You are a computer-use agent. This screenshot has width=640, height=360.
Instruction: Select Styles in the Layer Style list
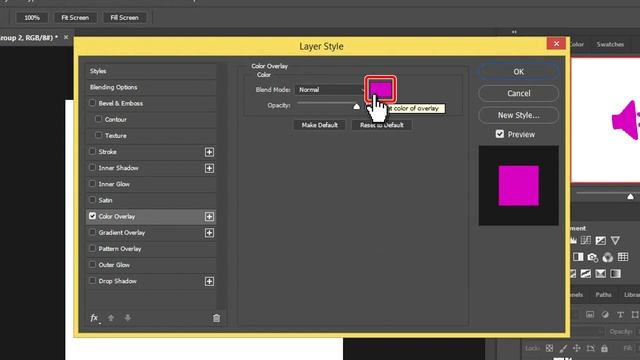151,71
